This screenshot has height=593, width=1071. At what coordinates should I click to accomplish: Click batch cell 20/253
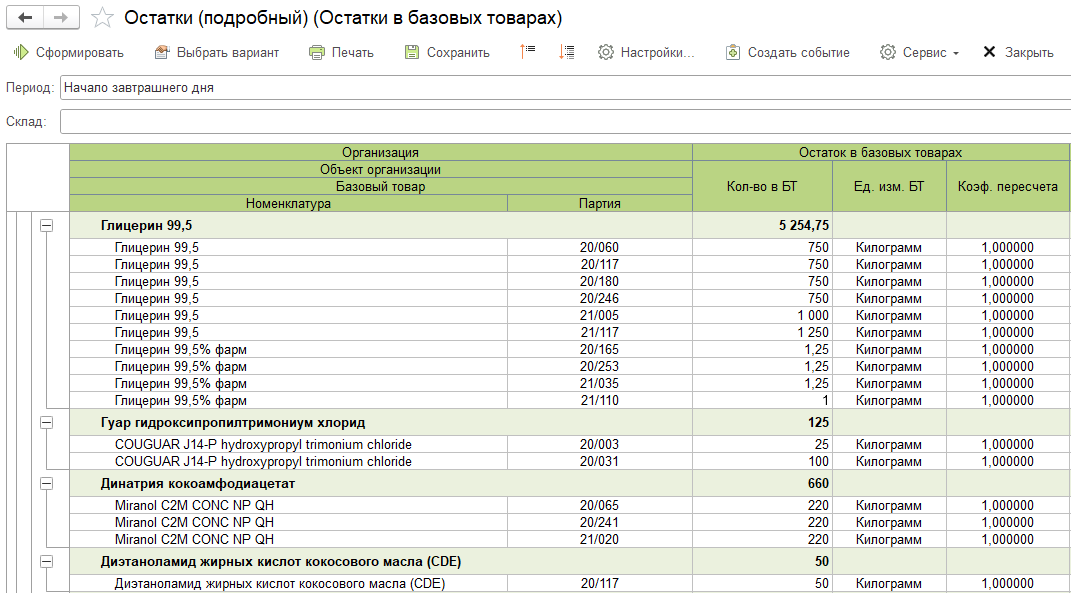pos(600,366)
